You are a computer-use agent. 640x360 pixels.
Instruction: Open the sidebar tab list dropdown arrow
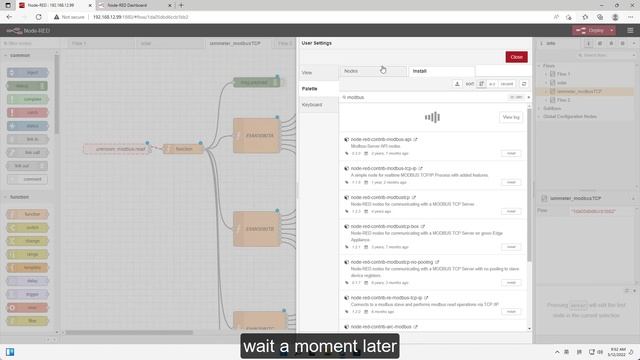pyautogui.click(x=634, y=43)
